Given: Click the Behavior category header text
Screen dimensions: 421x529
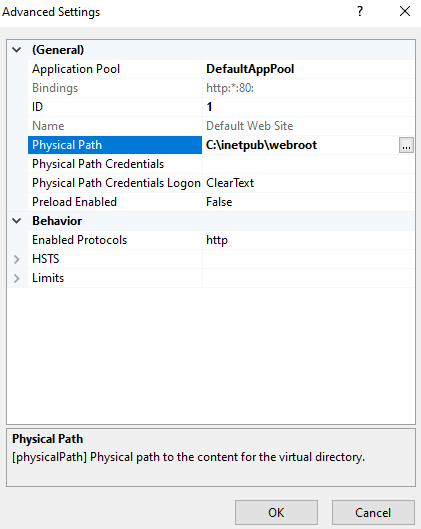Looking at the screenshot, I should point(57,221).
